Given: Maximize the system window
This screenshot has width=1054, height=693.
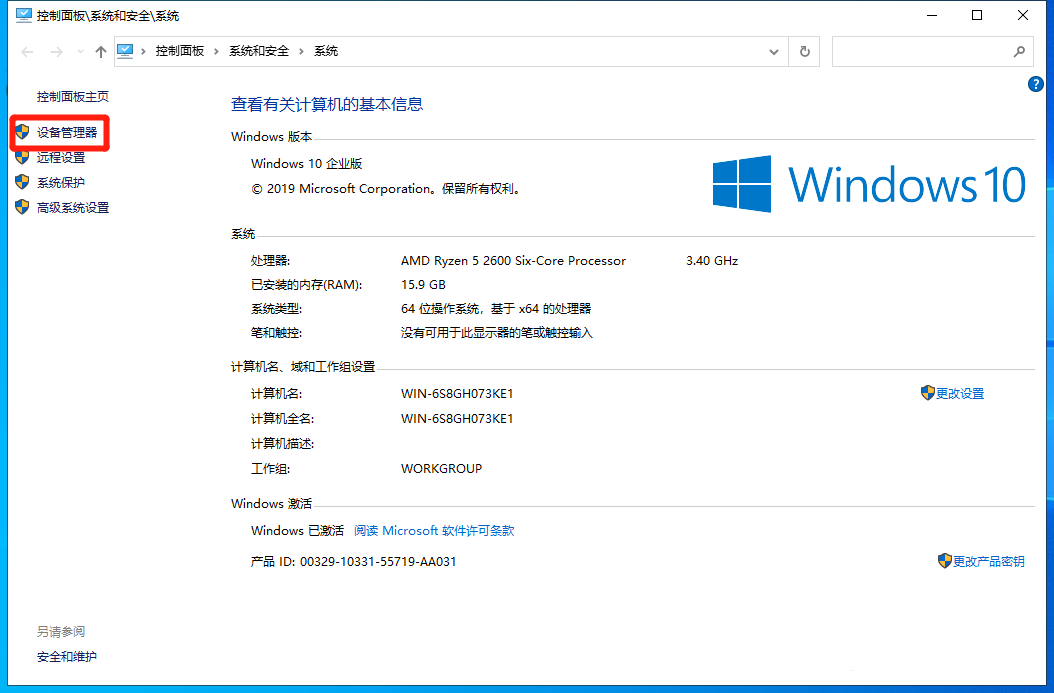Looking at the screenshot, I should click(x=977, y=15).
